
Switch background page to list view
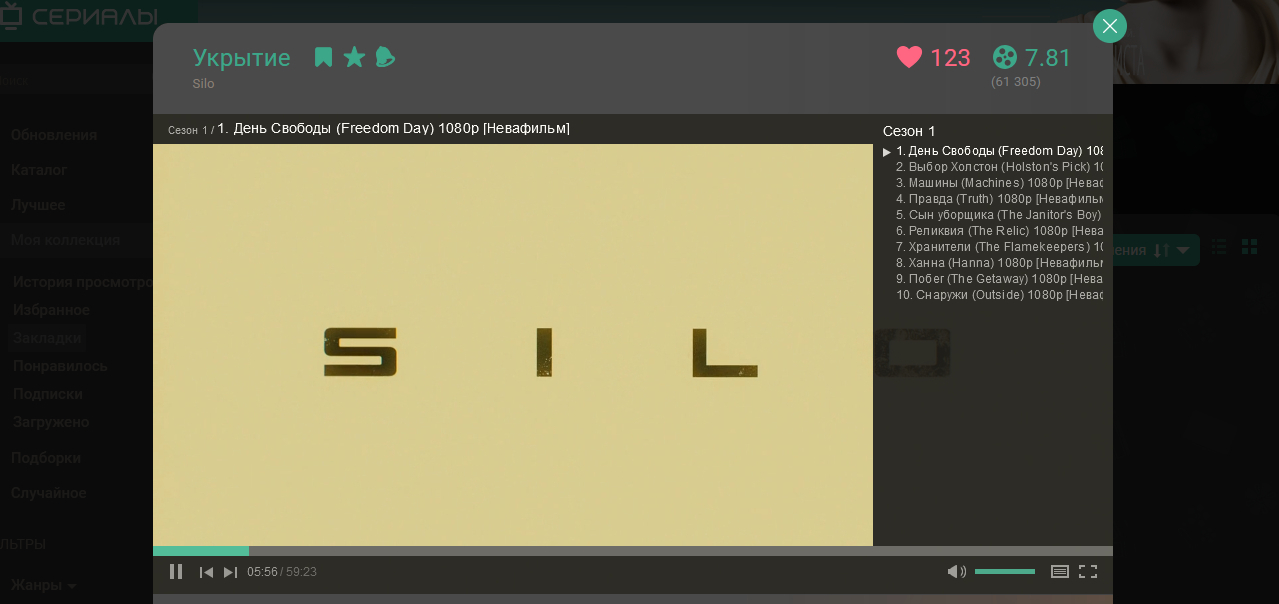(1219, 246)
